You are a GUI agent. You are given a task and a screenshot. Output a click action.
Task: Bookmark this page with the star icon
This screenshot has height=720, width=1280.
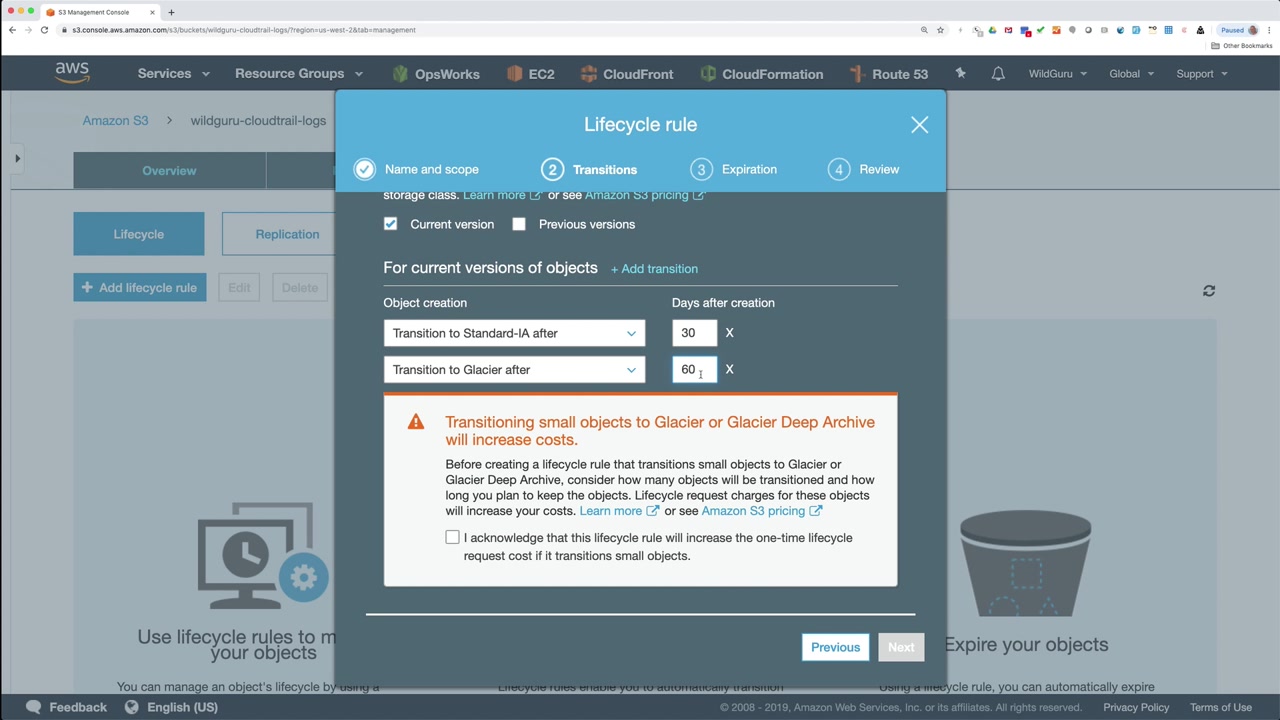click(x=940, y=30)
